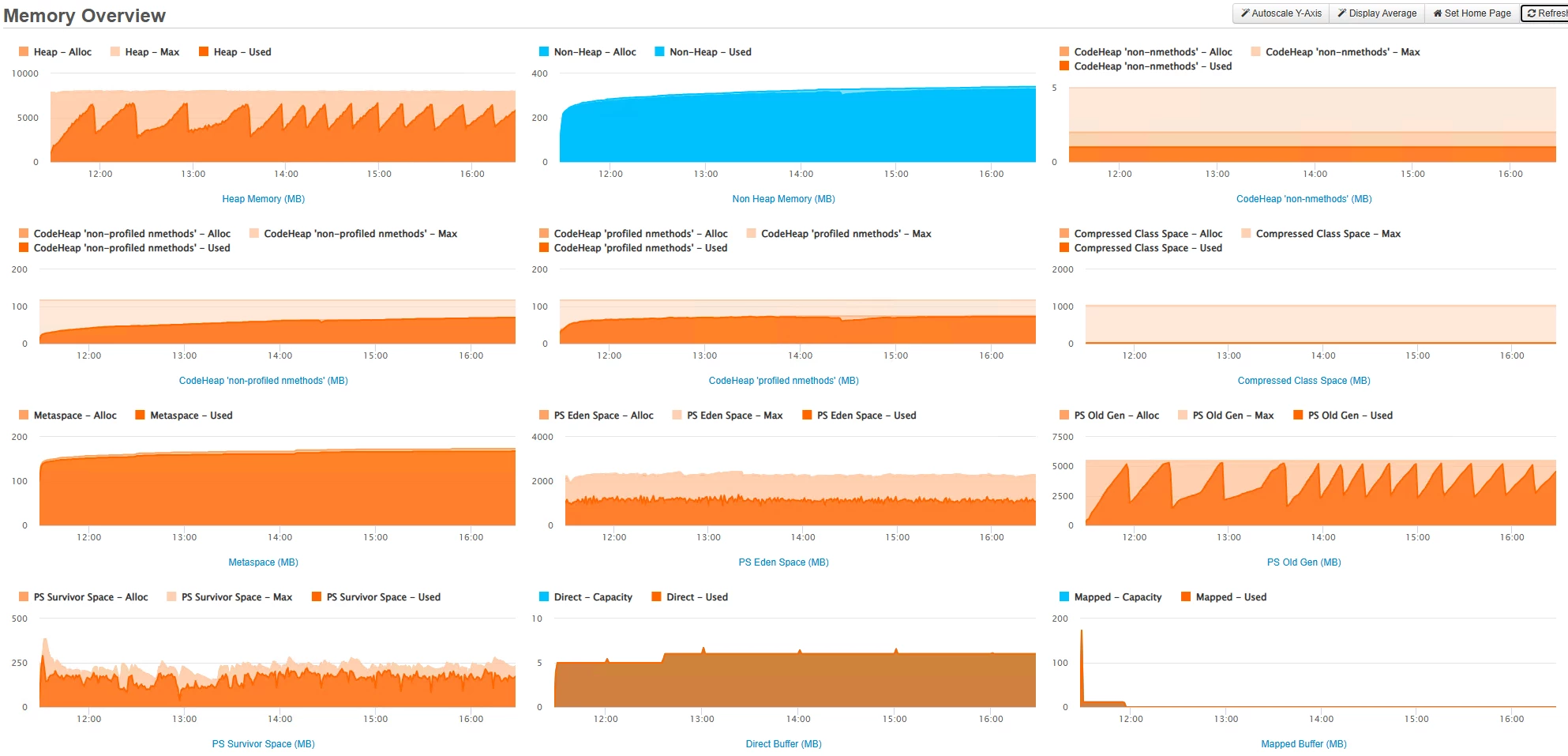Click the Autoscale Y-Axis button

click(x=1281, y=13)
